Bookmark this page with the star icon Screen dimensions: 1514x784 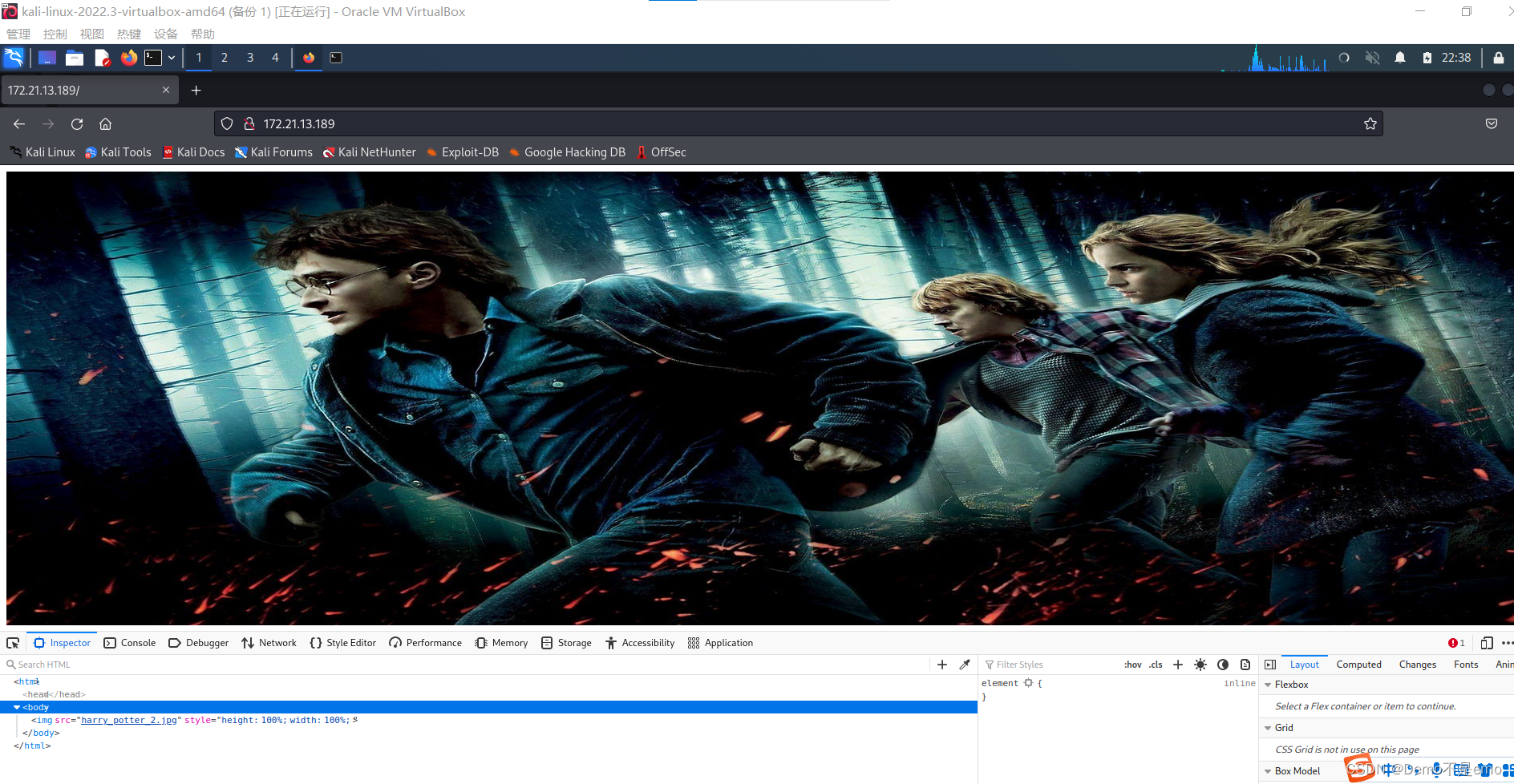[x=1370, y=123]
